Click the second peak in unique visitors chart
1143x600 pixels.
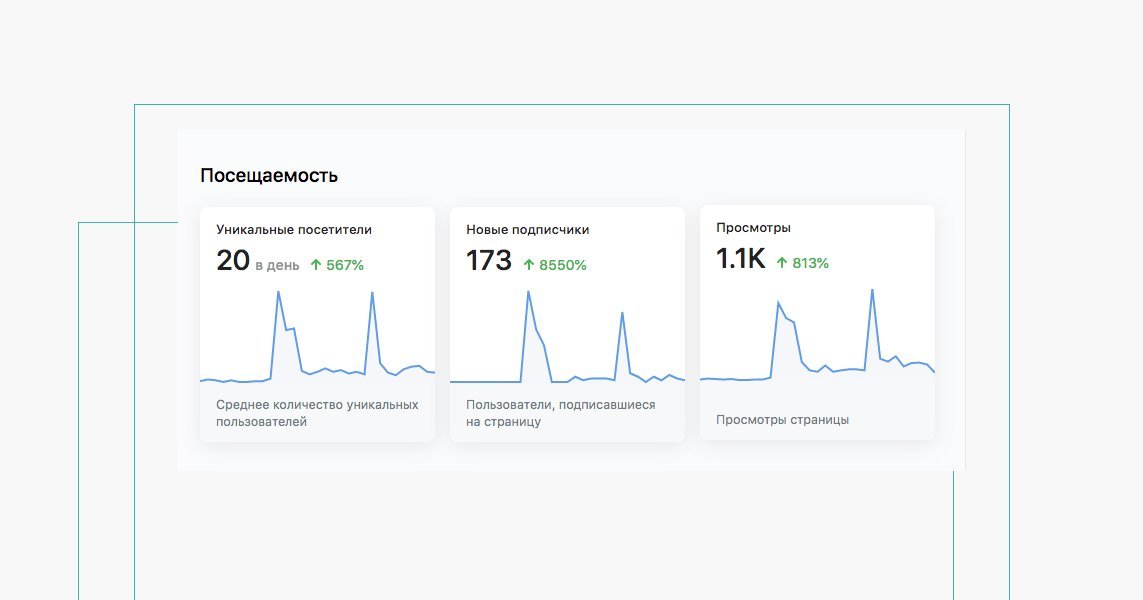(x=372, y=293)
